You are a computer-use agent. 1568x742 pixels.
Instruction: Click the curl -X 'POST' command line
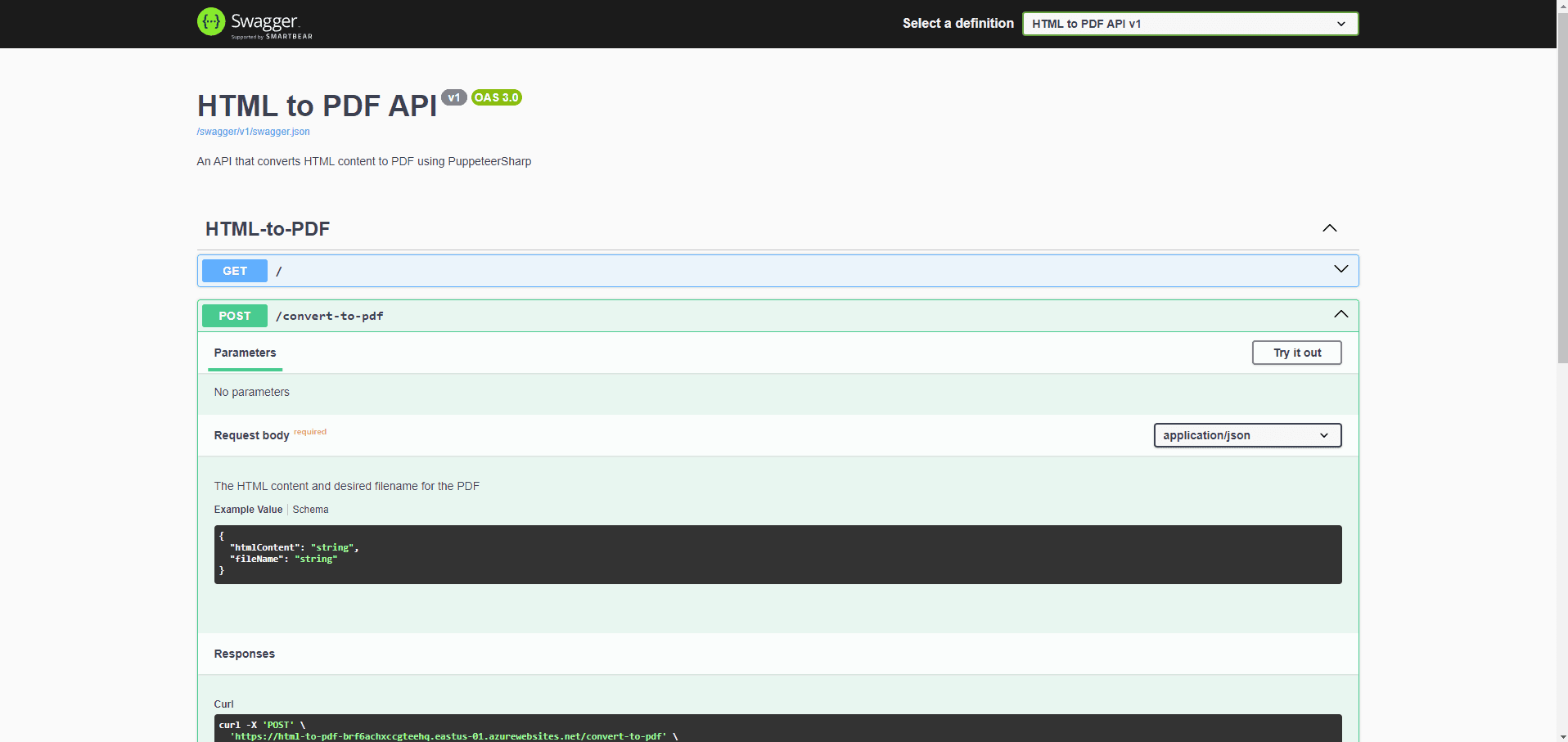[262, 725]
